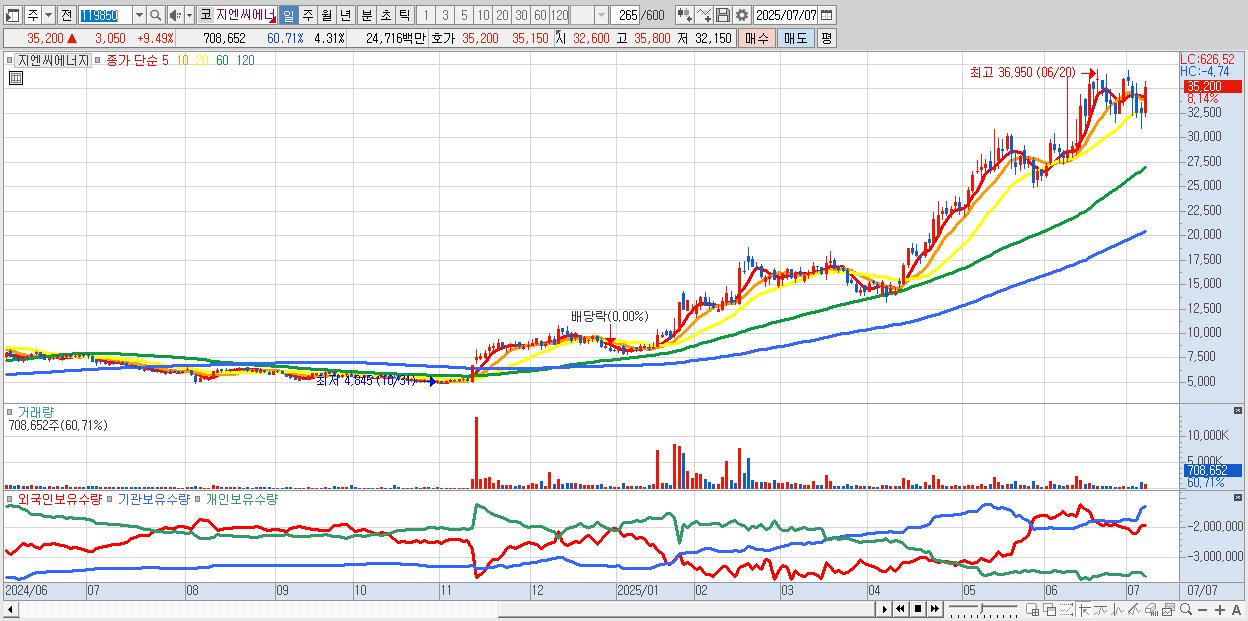The image size is (1248, 621).
Task: Expand the stock code 119850 dropdown arrow
Action: tap(139, 15)
